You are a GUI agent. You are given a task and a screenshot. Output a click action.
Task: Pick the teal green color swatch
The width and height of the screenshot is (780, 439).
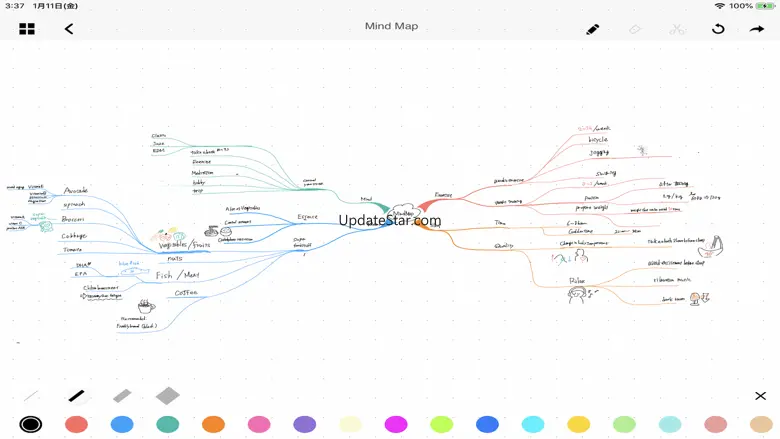(x=168, y=424)
